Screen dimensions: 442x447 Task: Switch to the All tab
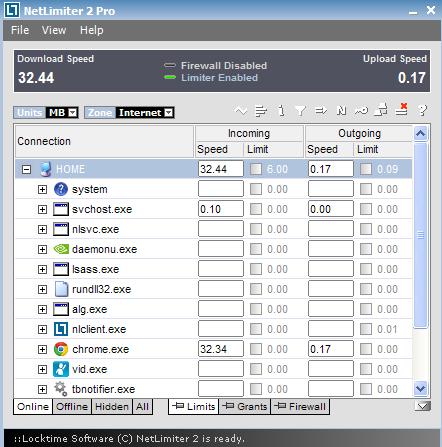tap(142, 407)
